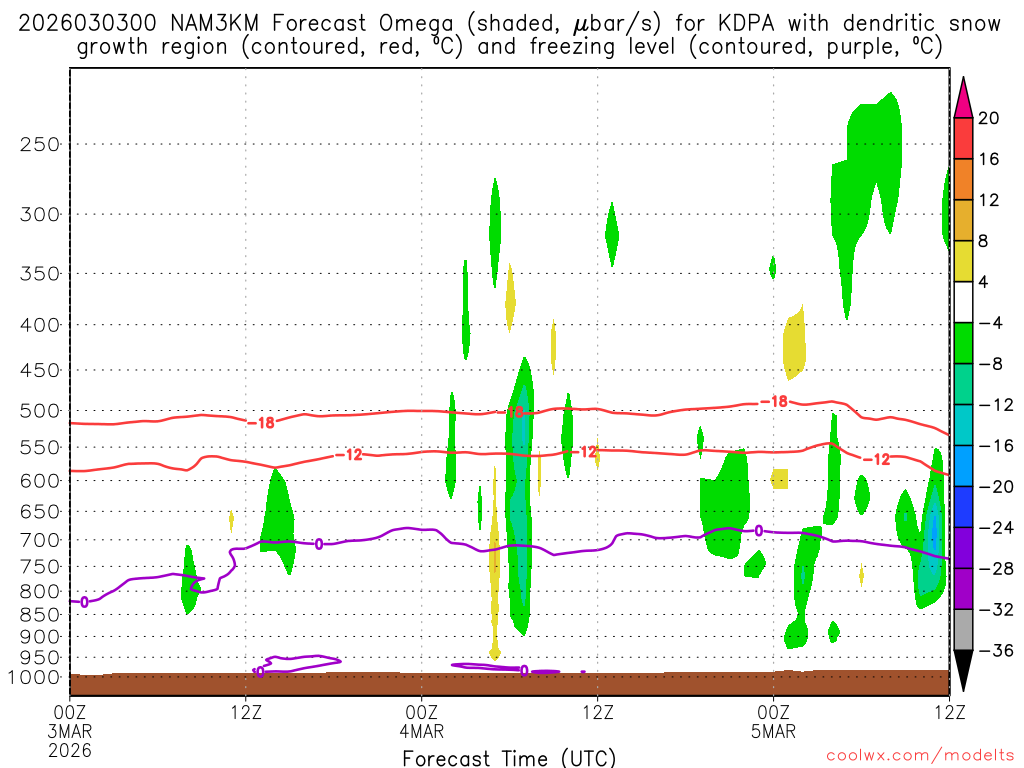This screenshot has width=1024, height=768.
Task: Click the 00Z 5MAR time axis label
Action: coord(773,721)
